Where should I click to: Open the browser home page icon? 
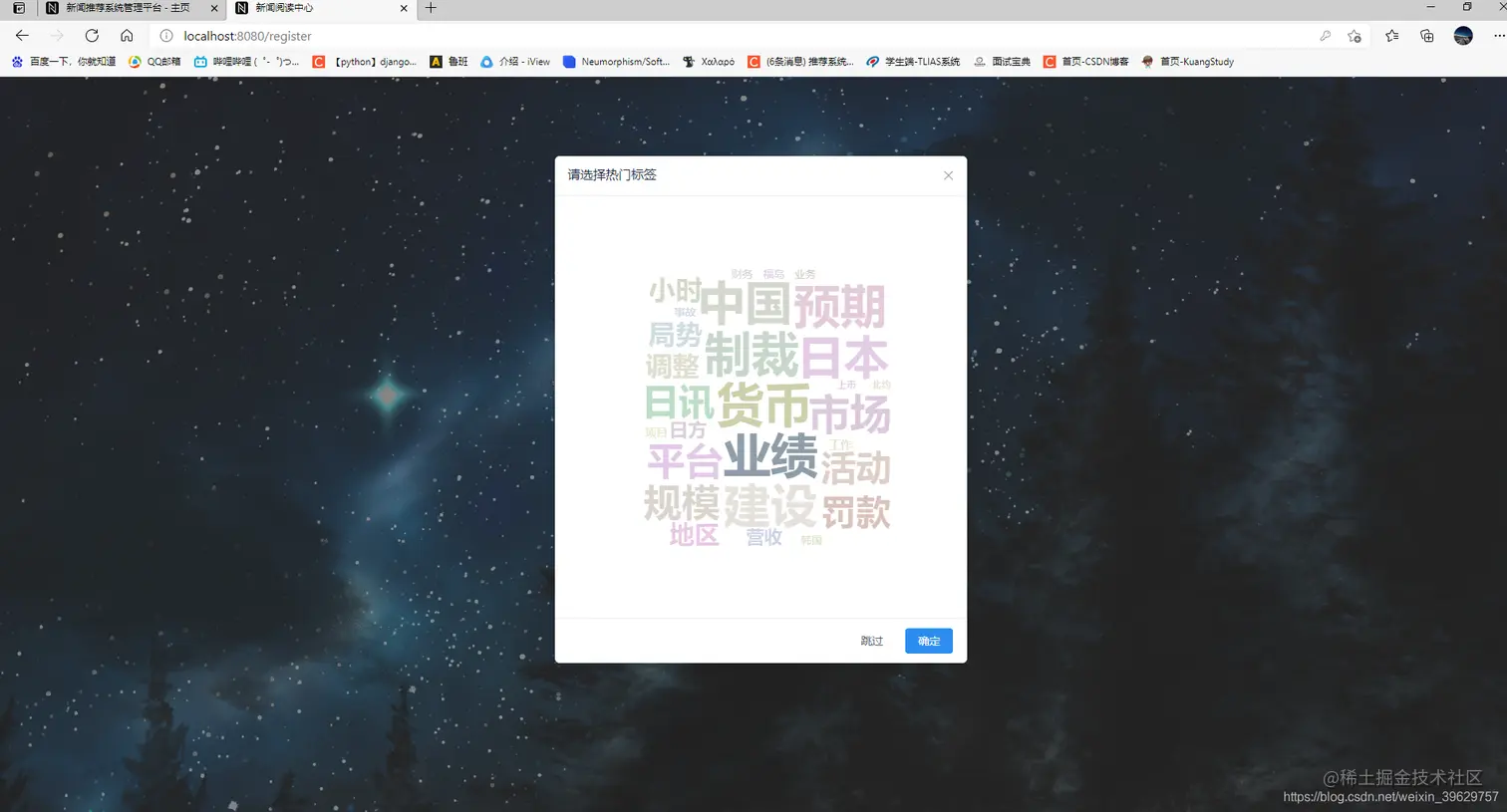[128, 36]
